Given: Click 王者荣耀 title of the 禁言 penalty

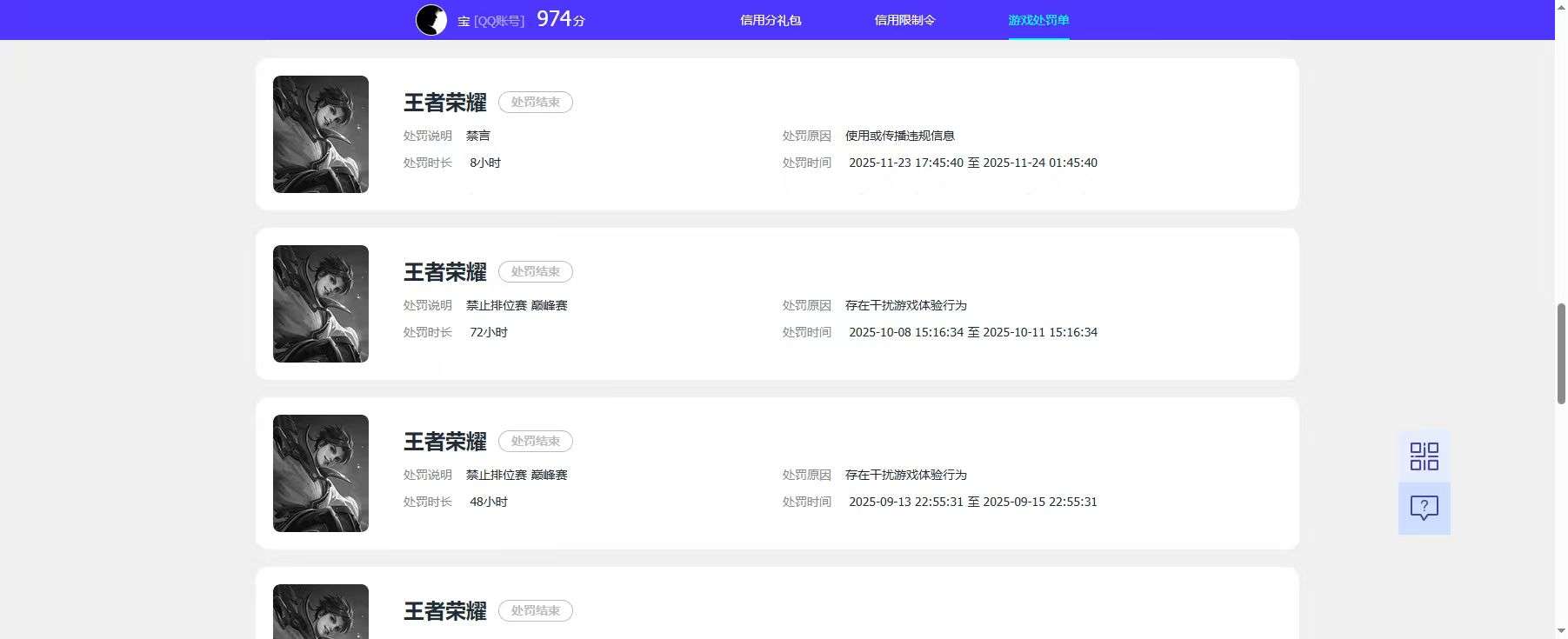Looking at the screenshot, I should tap(445, 103).
